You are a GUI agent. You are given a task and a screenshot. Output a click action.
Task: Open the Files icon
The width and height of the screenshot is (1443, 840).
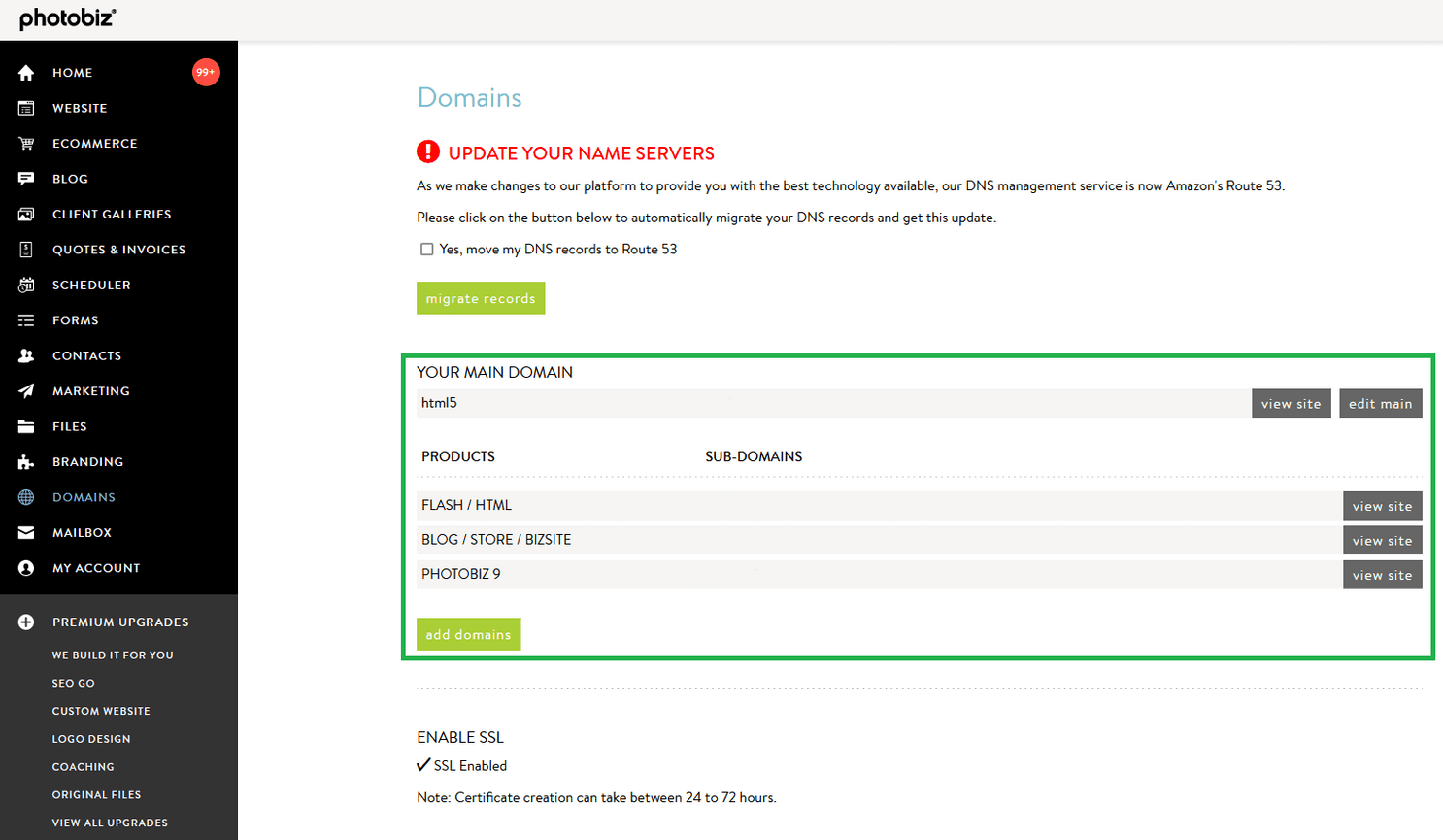pyautogui.click(x=24, y=426)
